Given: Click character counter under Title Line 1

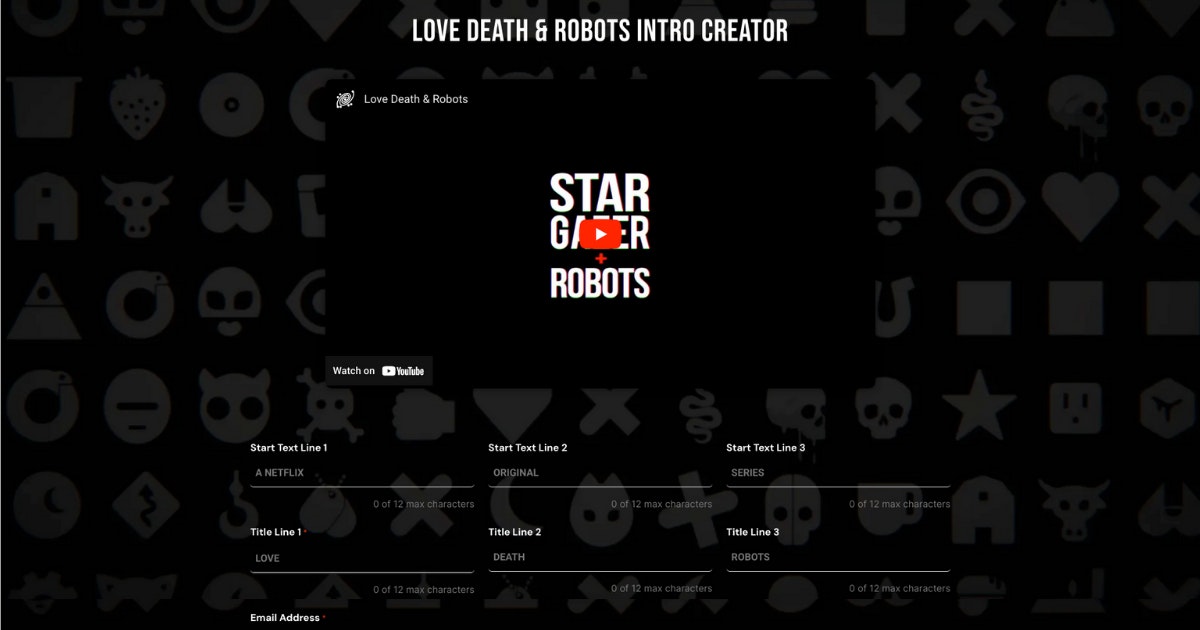Looking at the screenshot, I should pos(424,590).
